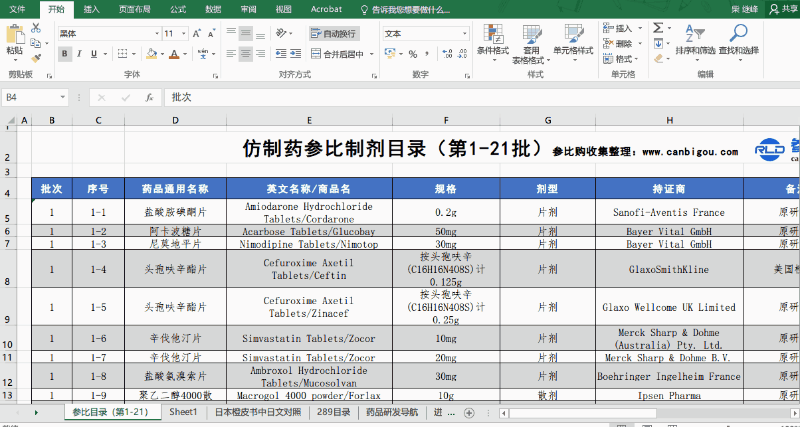Open Conditional Formatting (条件格式)

tap(493, 43)
